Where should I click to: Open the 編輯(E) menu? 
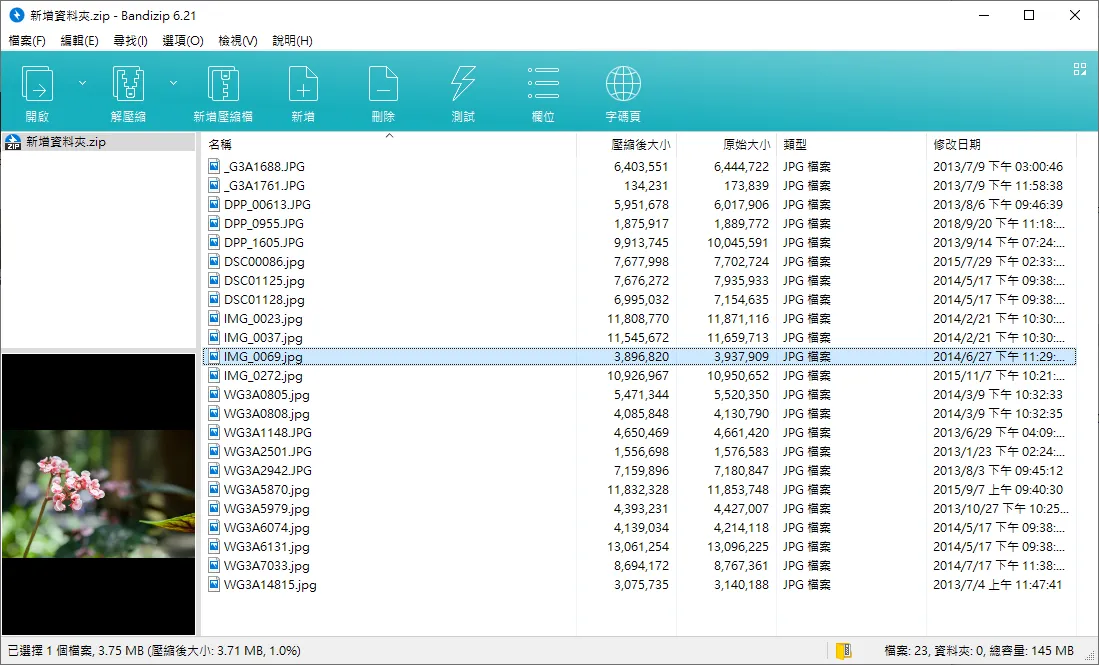point(79,41)
